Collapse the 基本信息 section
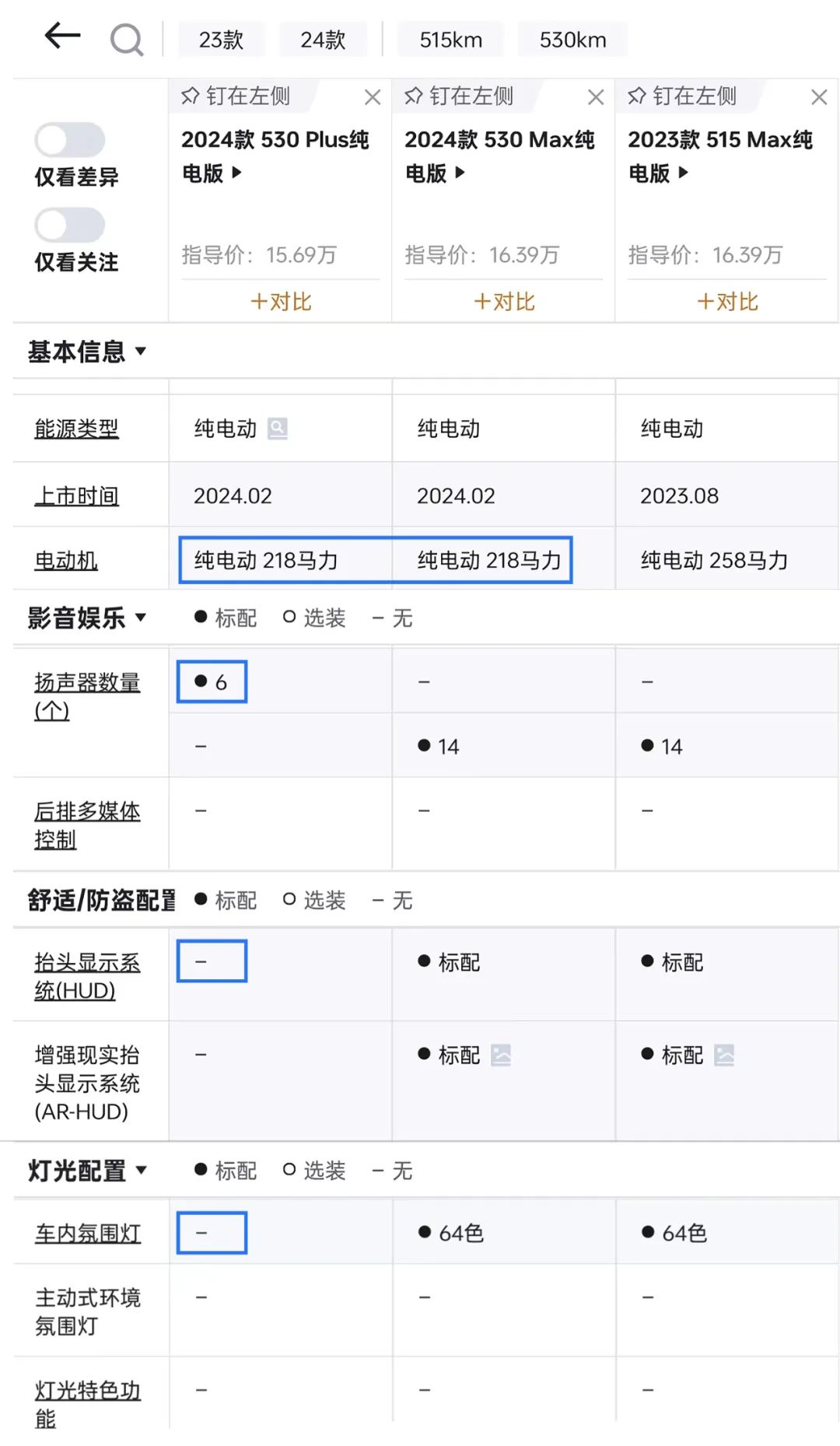The width and height of the screenshot is (840, 1446). [87, 352]
